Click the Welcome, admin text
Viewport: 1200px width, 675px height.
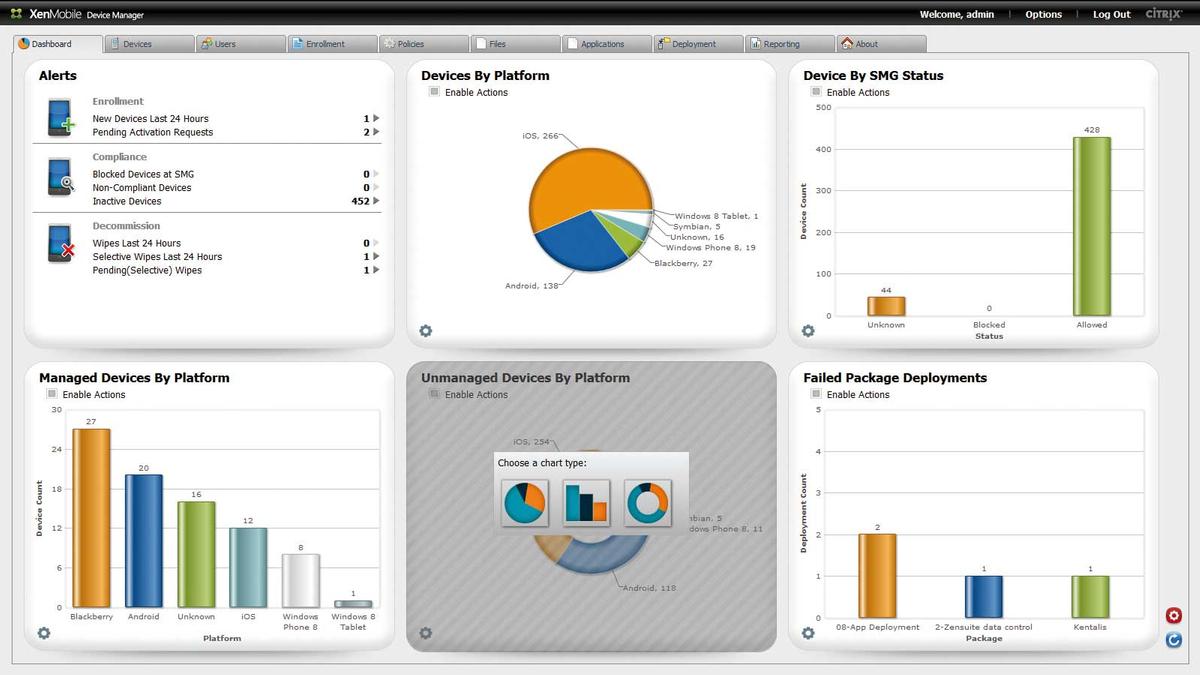click(956, 14)
